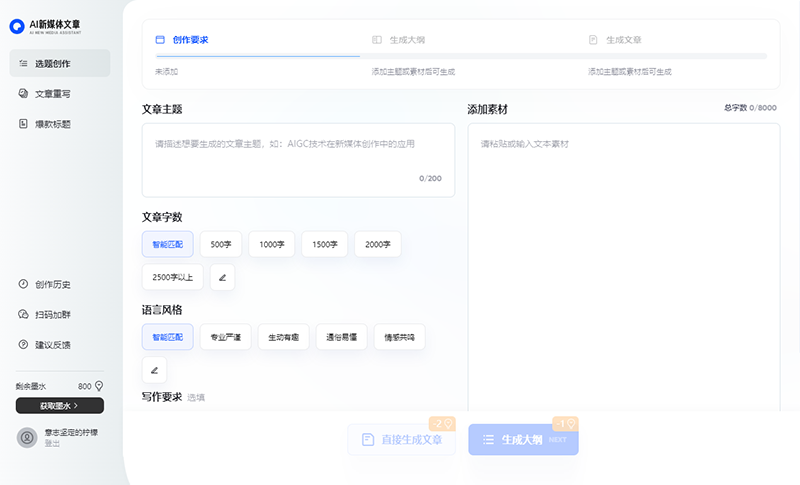This screenshot has height=485, width=800.
Task: Click the 生成大纲 tab icon
Action: [377, 40]
